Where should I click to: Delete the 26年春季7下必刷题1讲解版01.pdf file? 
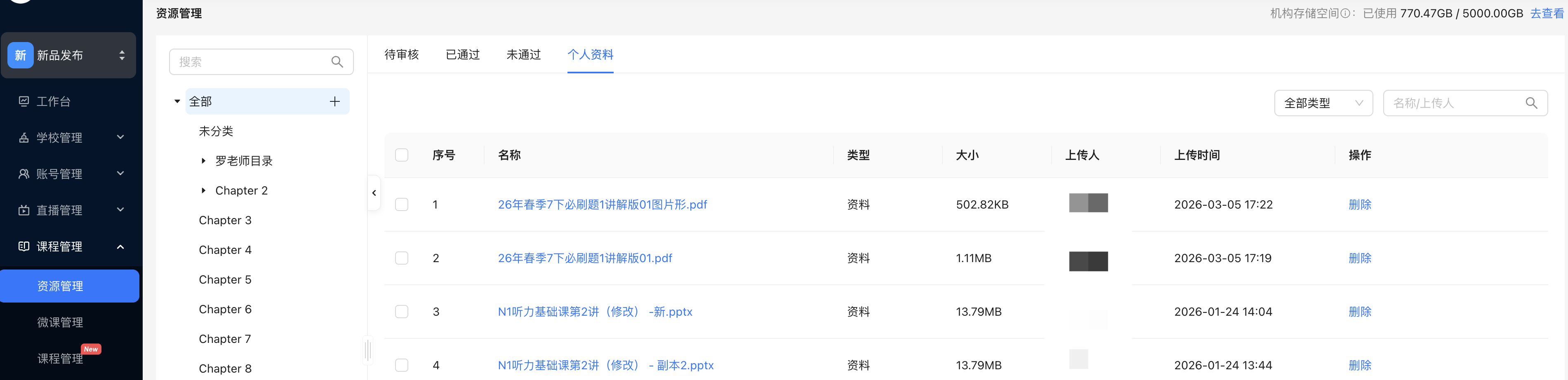click(x=1359, y=258)
